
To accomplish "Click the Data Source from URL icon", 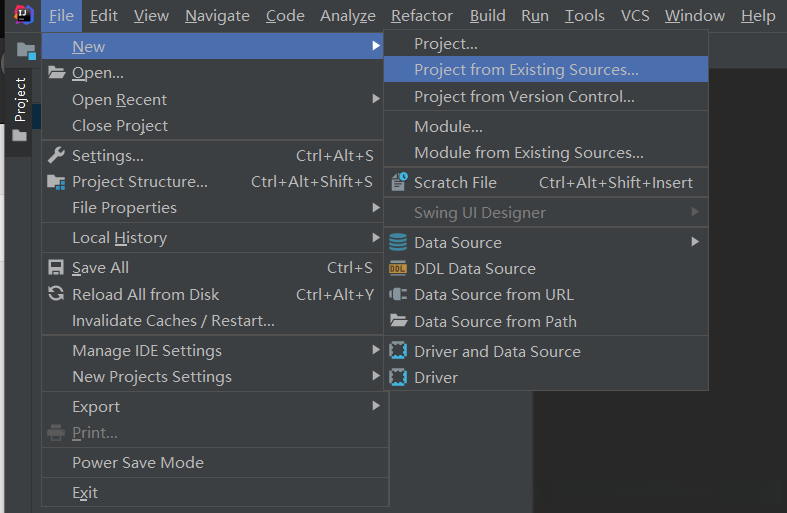I will pyautogui.click(x=398, y=295).
